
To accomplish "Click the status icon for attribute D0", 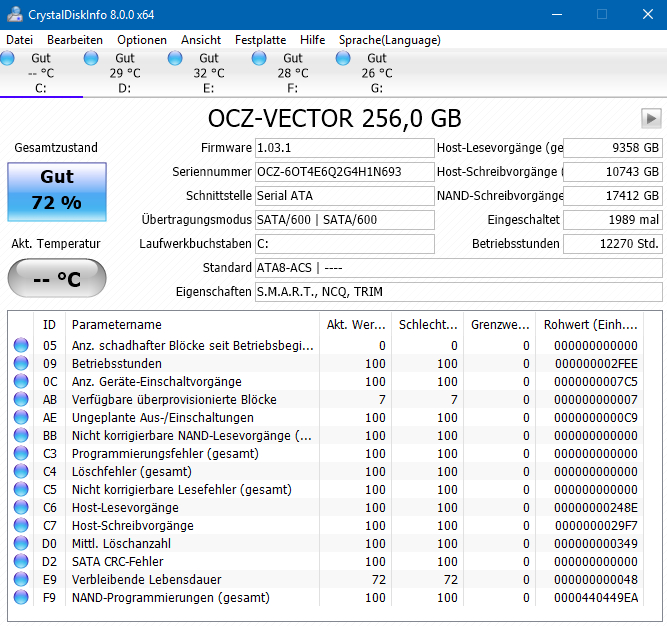I will click(x=21, y=543).
